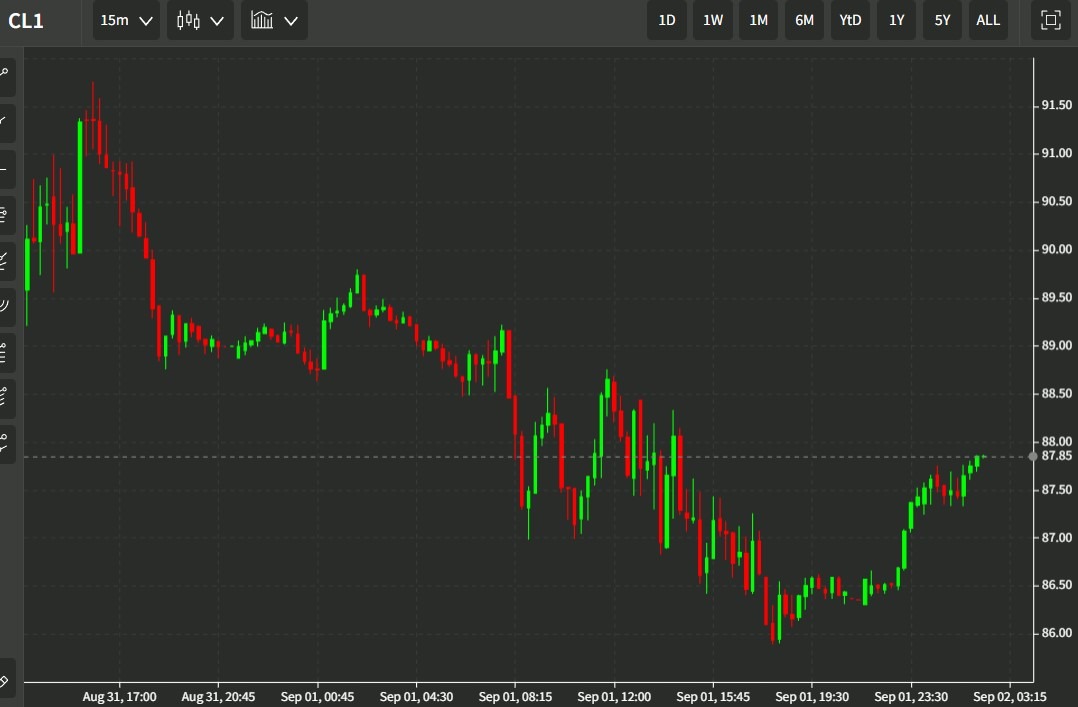Click the Sep 01, 12:00 time label

pyautogui.click(x=614, y=697)
